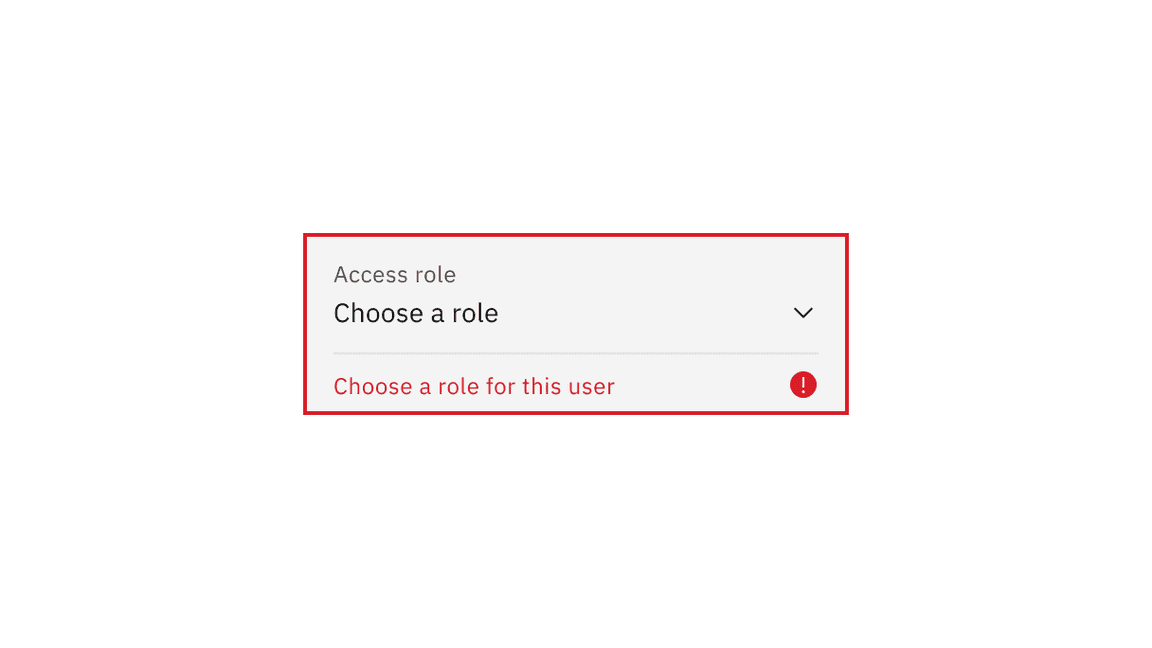Click the divider line under the placeholder
1152x648 pixels.
click(575, 353)
